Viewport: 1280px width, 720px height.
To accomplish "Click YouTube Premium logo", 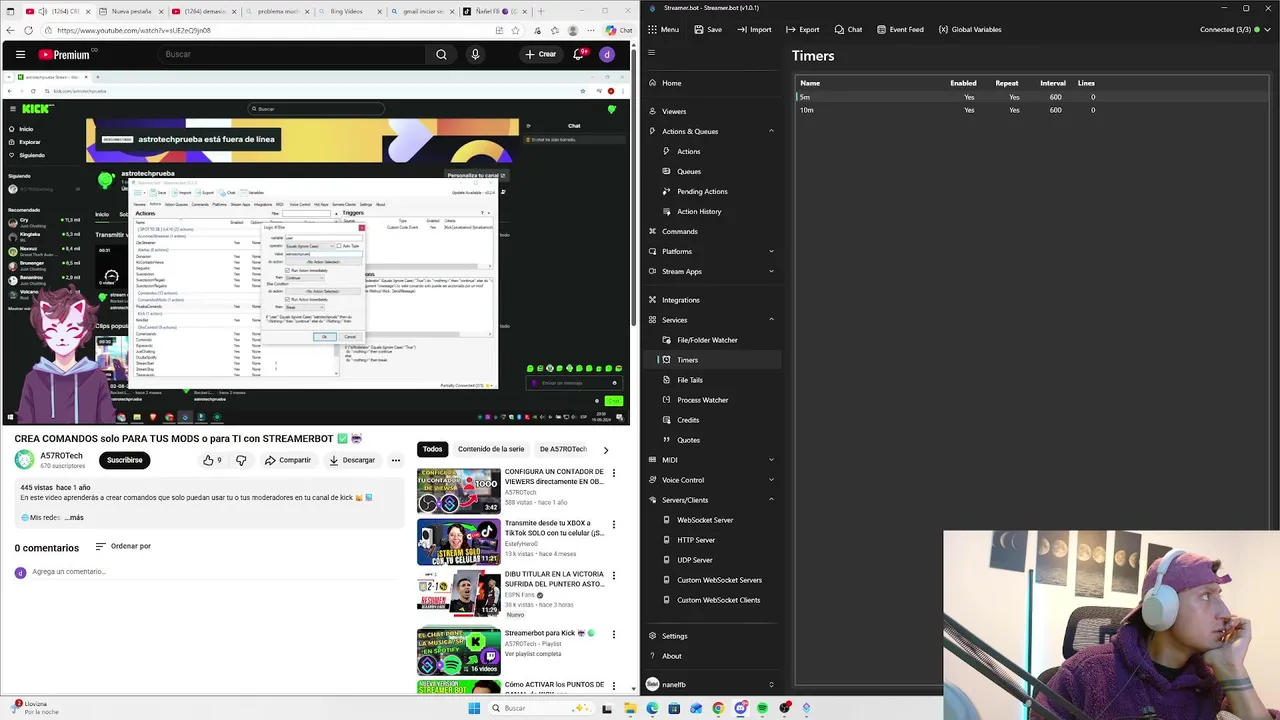I will click(x=64, y=54).
